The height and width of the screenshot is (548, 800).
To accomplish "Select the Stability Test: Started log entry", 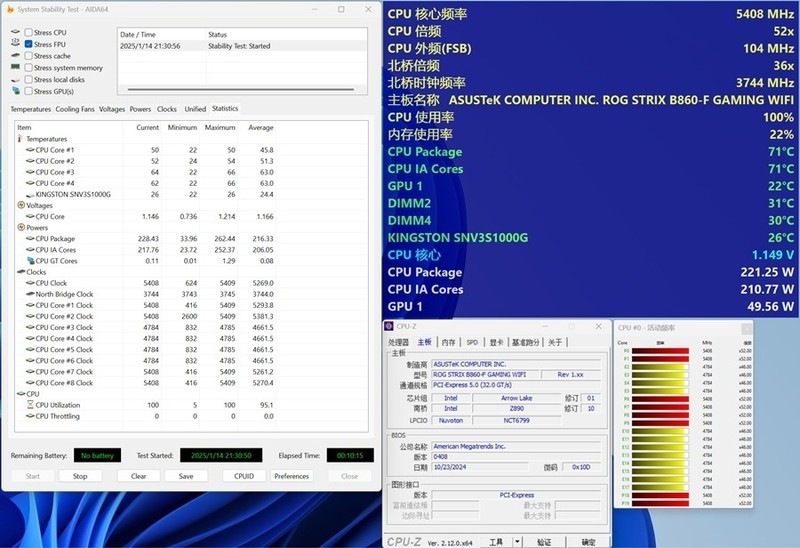I will tap(242, 46).
